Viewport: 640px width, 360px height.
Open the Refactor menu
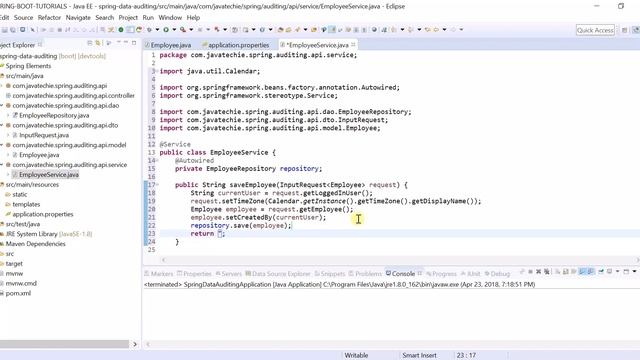[49, 18]
